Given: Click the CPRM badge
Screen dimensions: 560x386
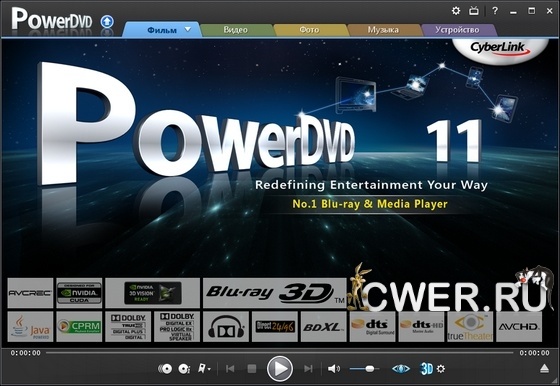Looking at the screenshot, I should click(79, 327).
